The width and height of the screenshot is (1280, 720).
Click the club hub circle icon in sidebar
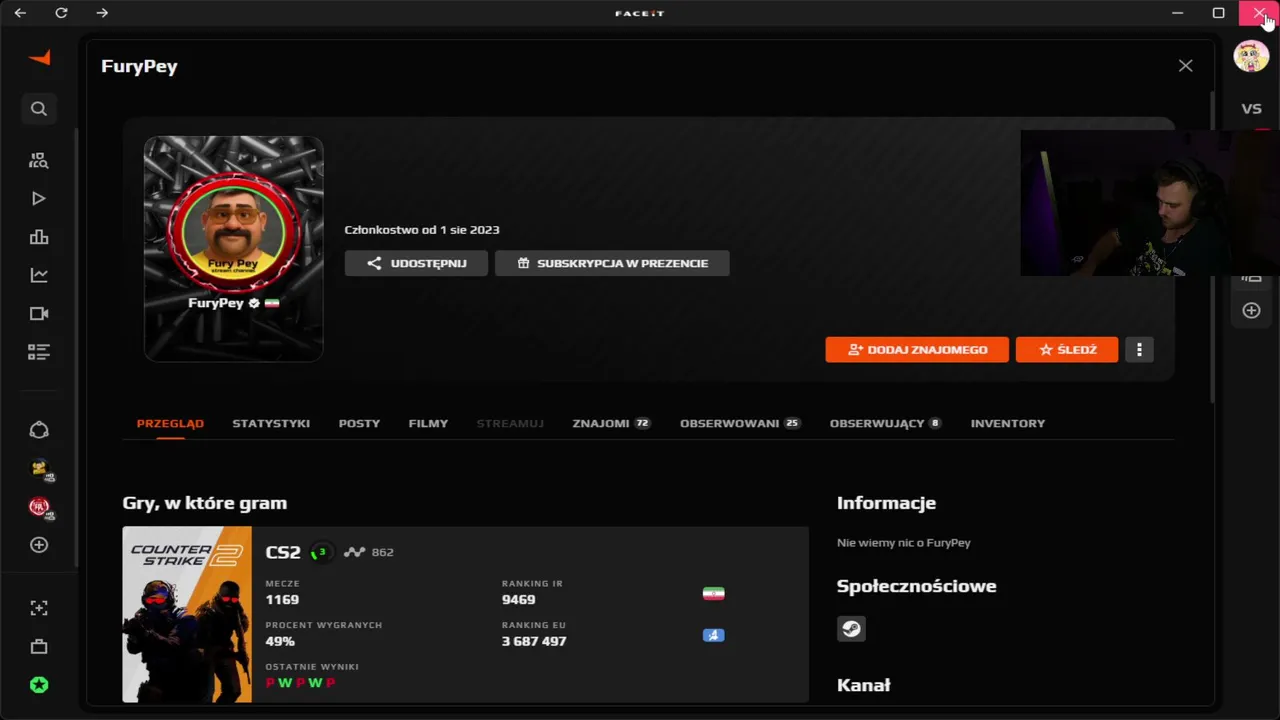point(39,430)
